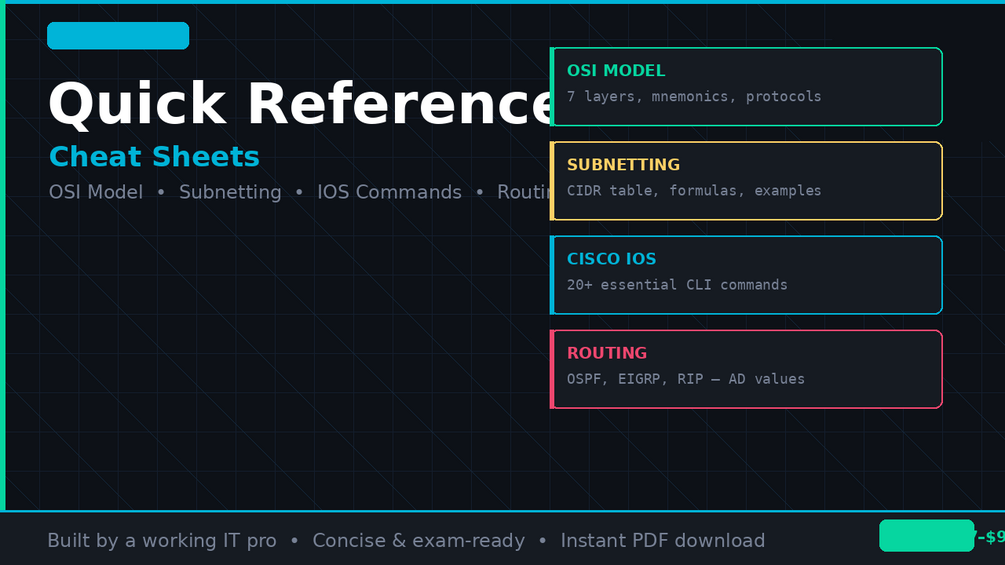The image size is (1005, 565).
Task: Click the green price text beside the footer button
Action: click(989, 537)
